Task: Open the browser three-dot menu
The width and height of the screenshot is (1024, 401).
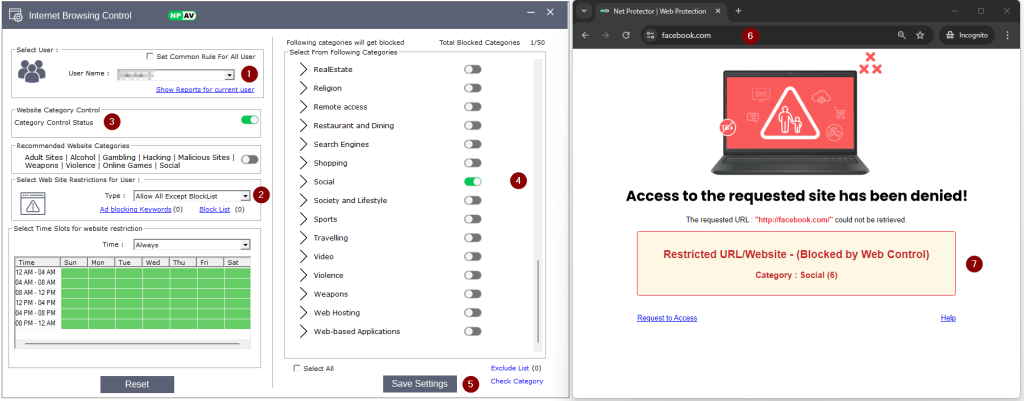Action: coord(1006,34)
